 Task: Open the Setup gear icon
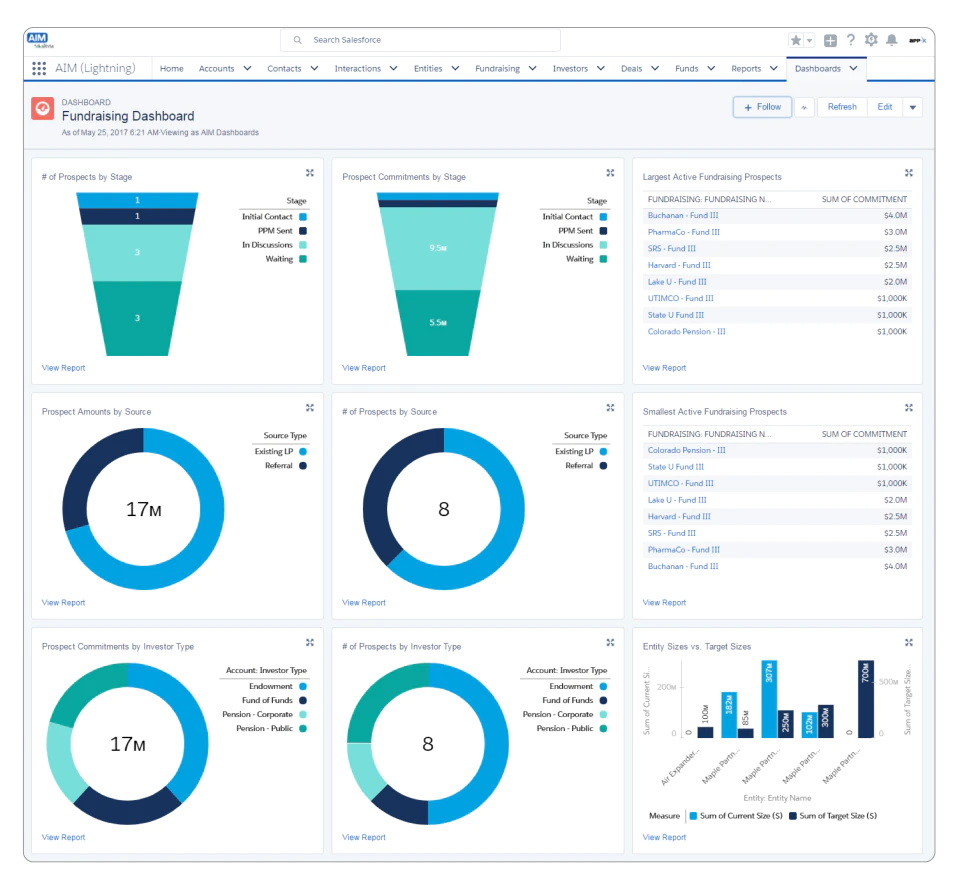click(x=871, y=40)
